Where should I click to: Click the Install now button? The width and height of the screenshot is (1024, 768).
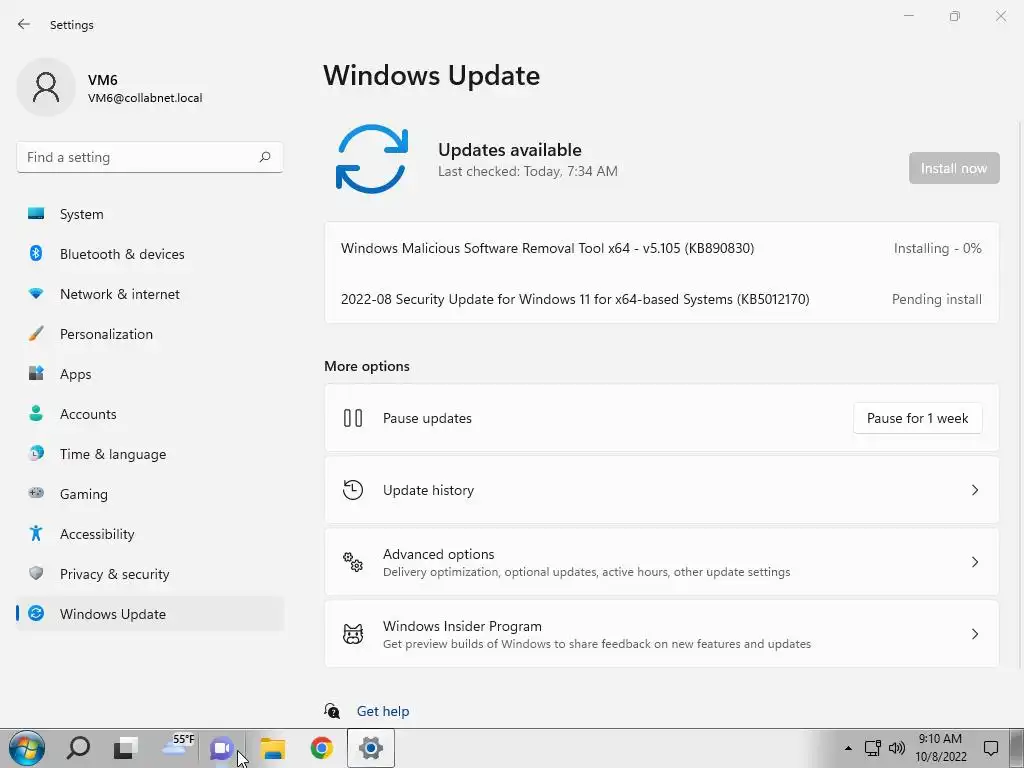953,168
